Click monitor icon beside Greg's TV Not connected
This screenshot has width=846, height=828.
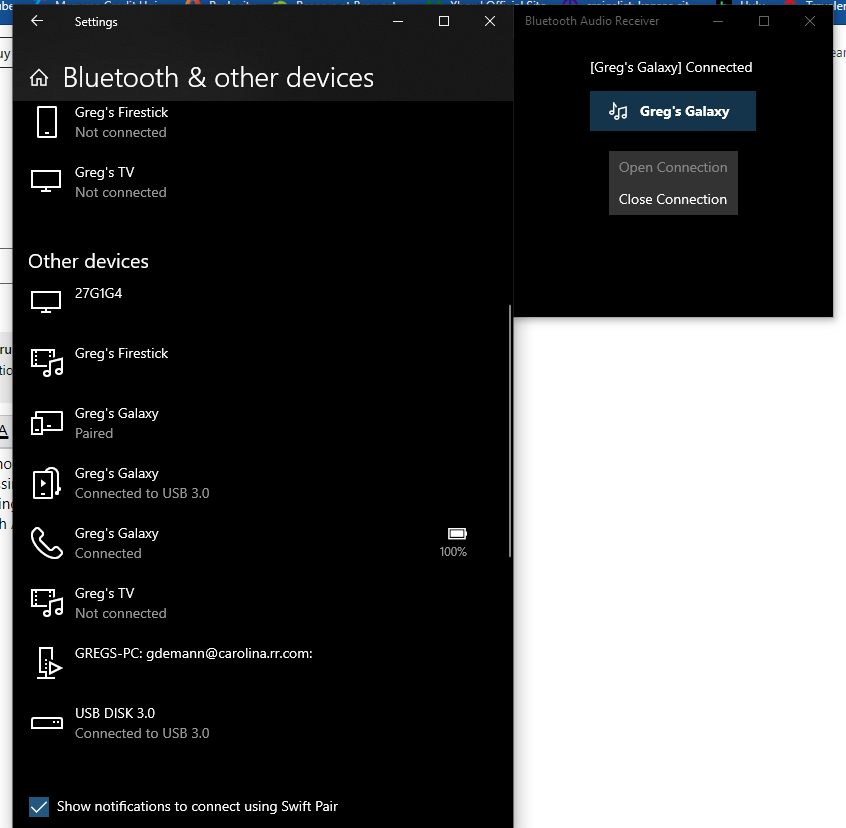pos(46,181)
